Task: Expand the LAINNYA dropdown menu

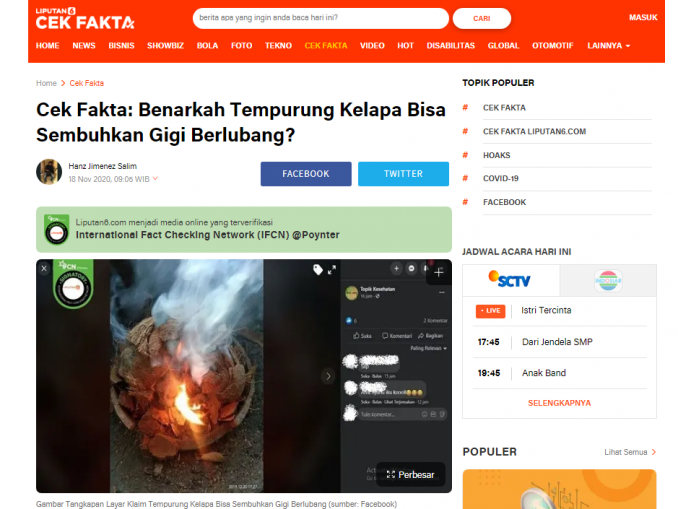Action: coord(608,46)
